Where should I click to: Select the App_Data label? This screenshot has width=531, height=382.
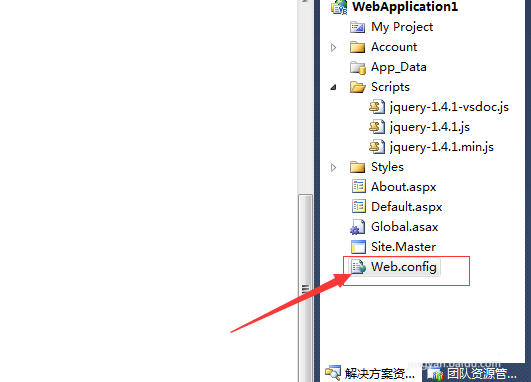pyautogui.click(x=399, y=67)
